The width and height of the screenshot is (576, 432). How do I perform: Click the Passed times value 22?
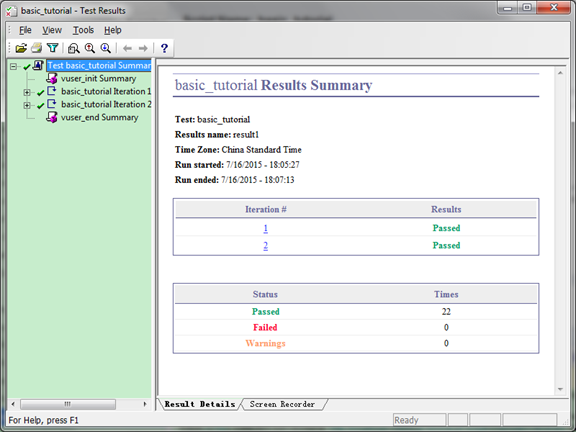click(x=446, y=312)
